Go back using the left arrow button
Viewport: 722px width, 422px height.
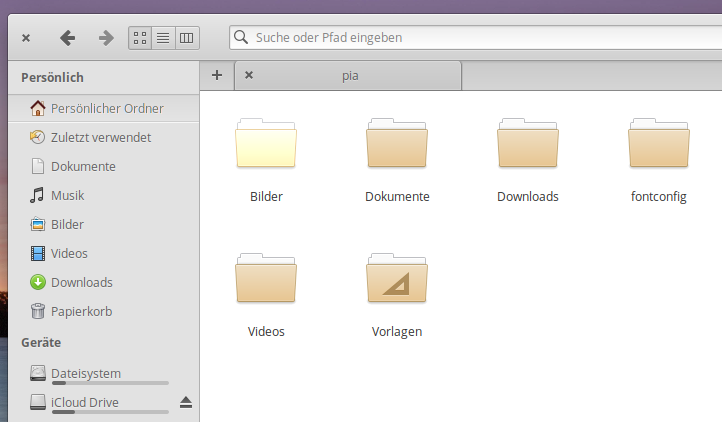point(68,38)
